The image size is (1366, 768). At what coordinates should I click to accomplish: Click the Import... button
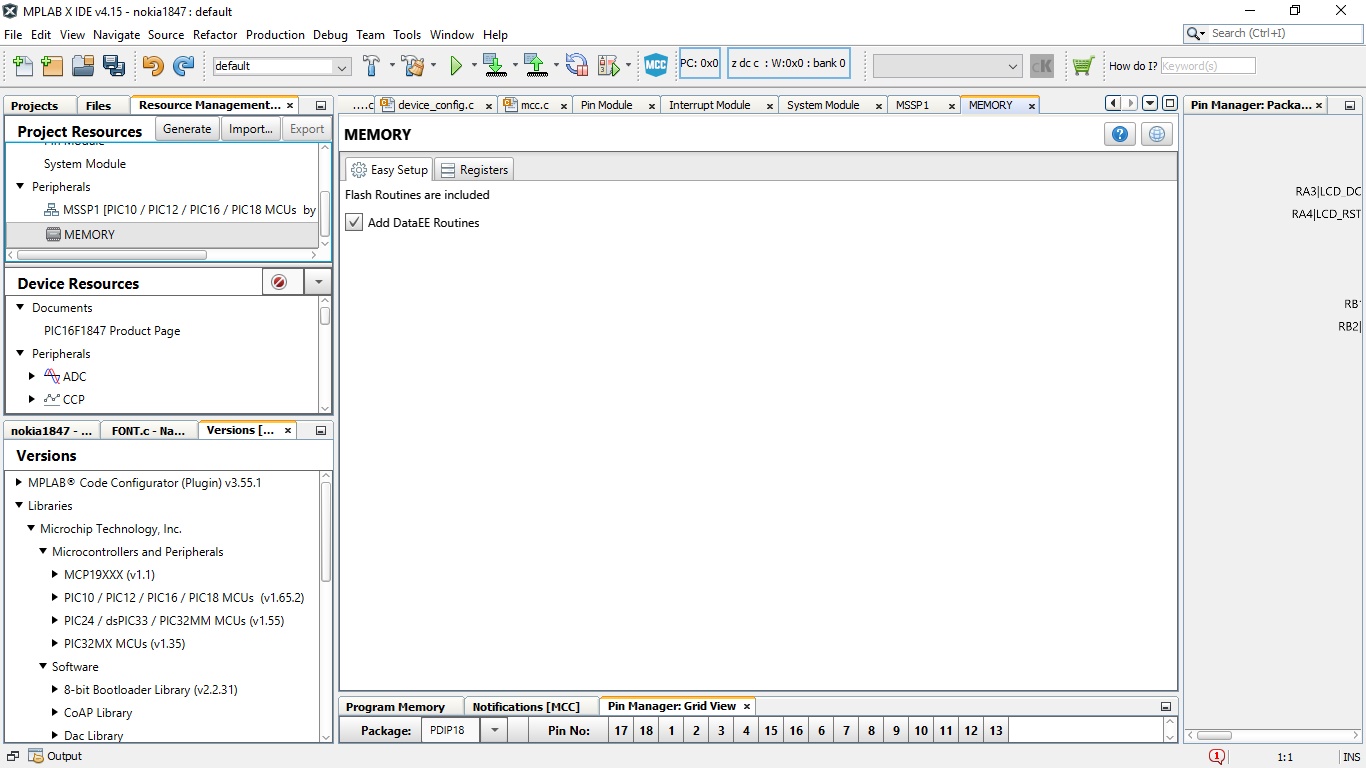pyautogui.click(x=250, y=129)
